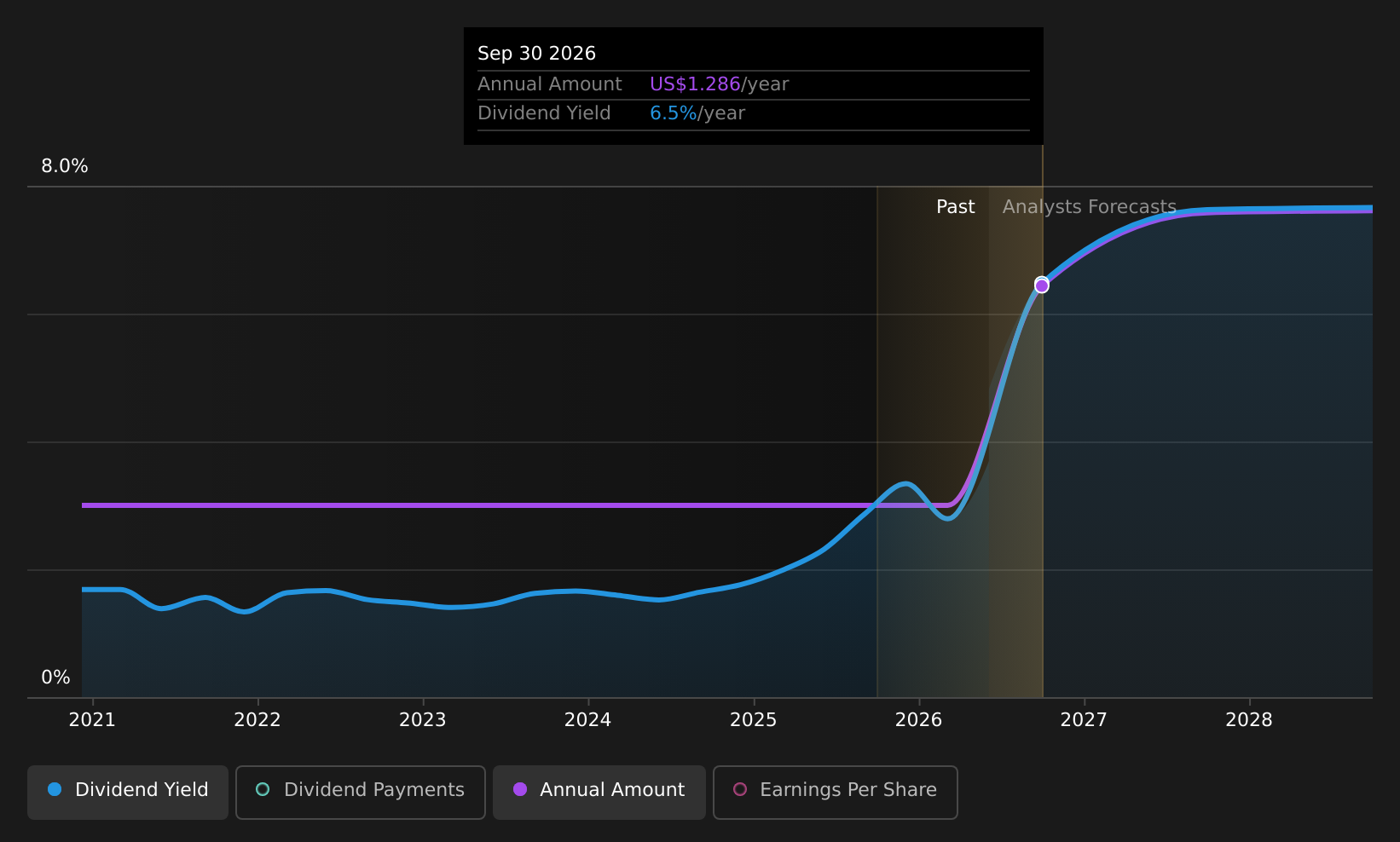Screen dimensions: 1400x842
Task: Click the 2026 x-axis label
Action: click(918, 720)
